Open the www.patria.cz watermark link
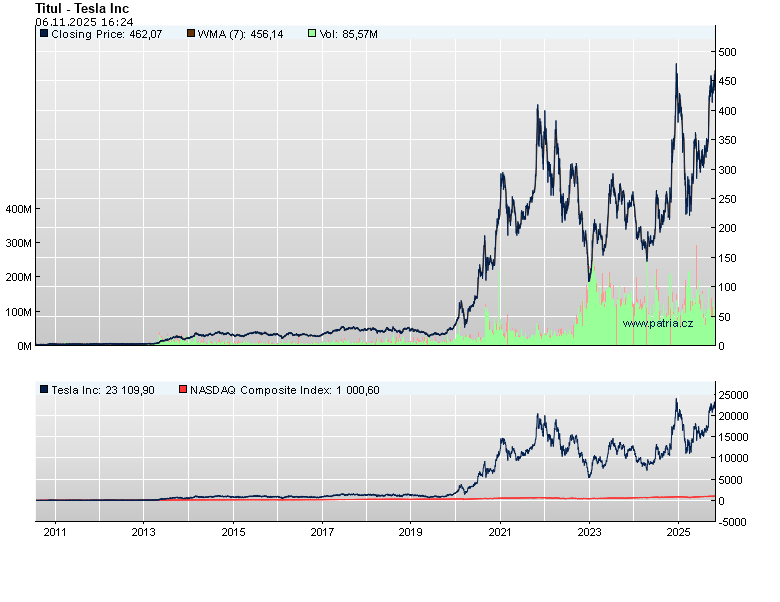The height and width of the screenshot is (602, 780). 657,323
